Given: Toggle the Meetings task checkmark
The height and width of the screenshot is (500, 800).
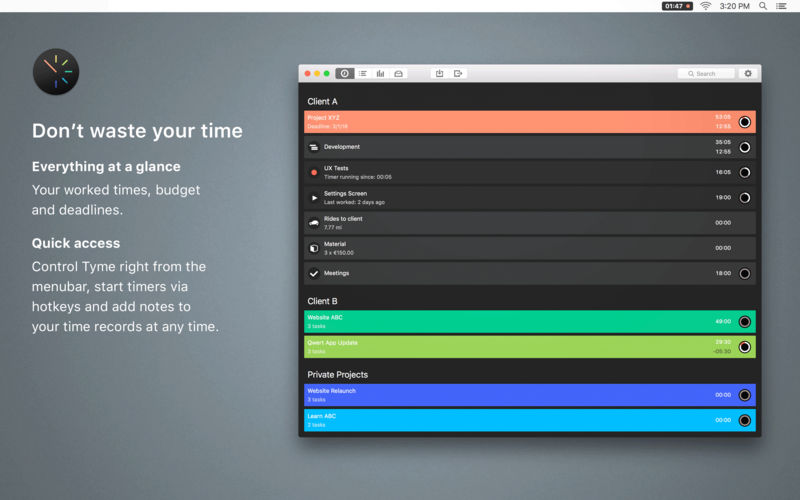Looking at the screenshot, I should point(314,273).
